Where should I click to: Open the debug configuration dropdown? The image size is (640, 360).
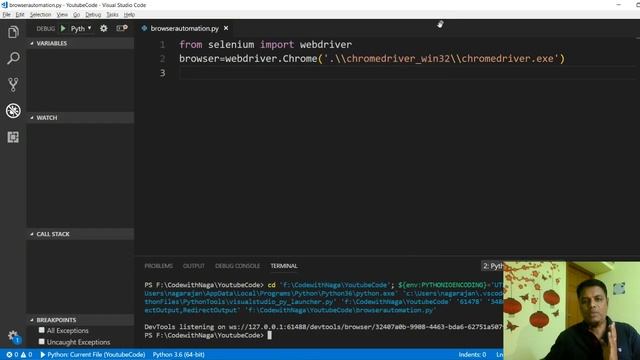(81, 28)
